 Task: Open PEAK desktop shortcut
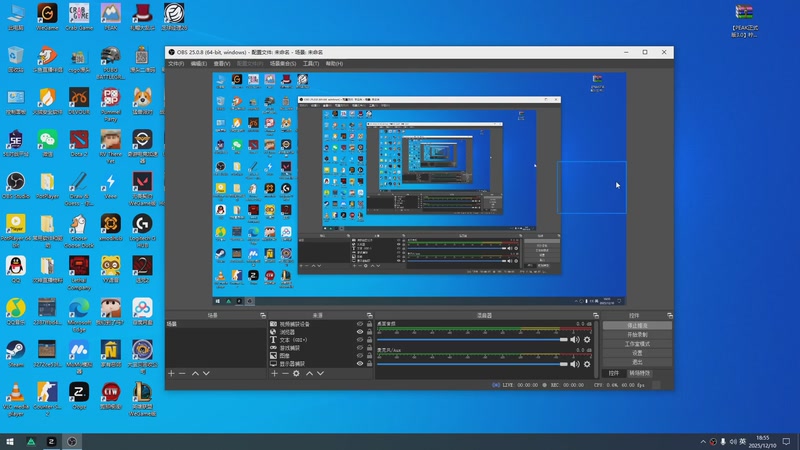pyautogui.click(x=111, y=17)
